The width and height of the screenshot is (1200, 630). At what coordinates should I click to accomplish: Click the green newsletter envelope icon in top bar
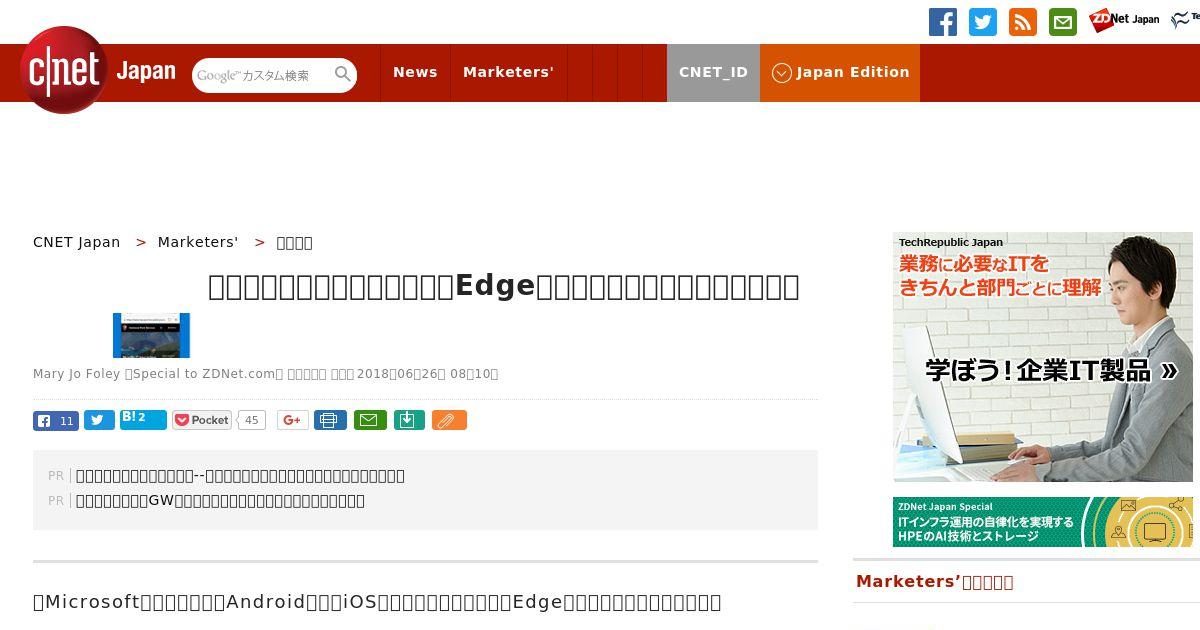click(1063, 22)
